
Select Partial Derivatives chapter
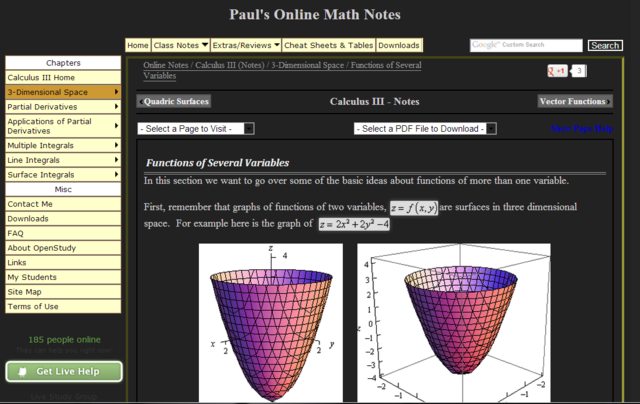point(63,107)
